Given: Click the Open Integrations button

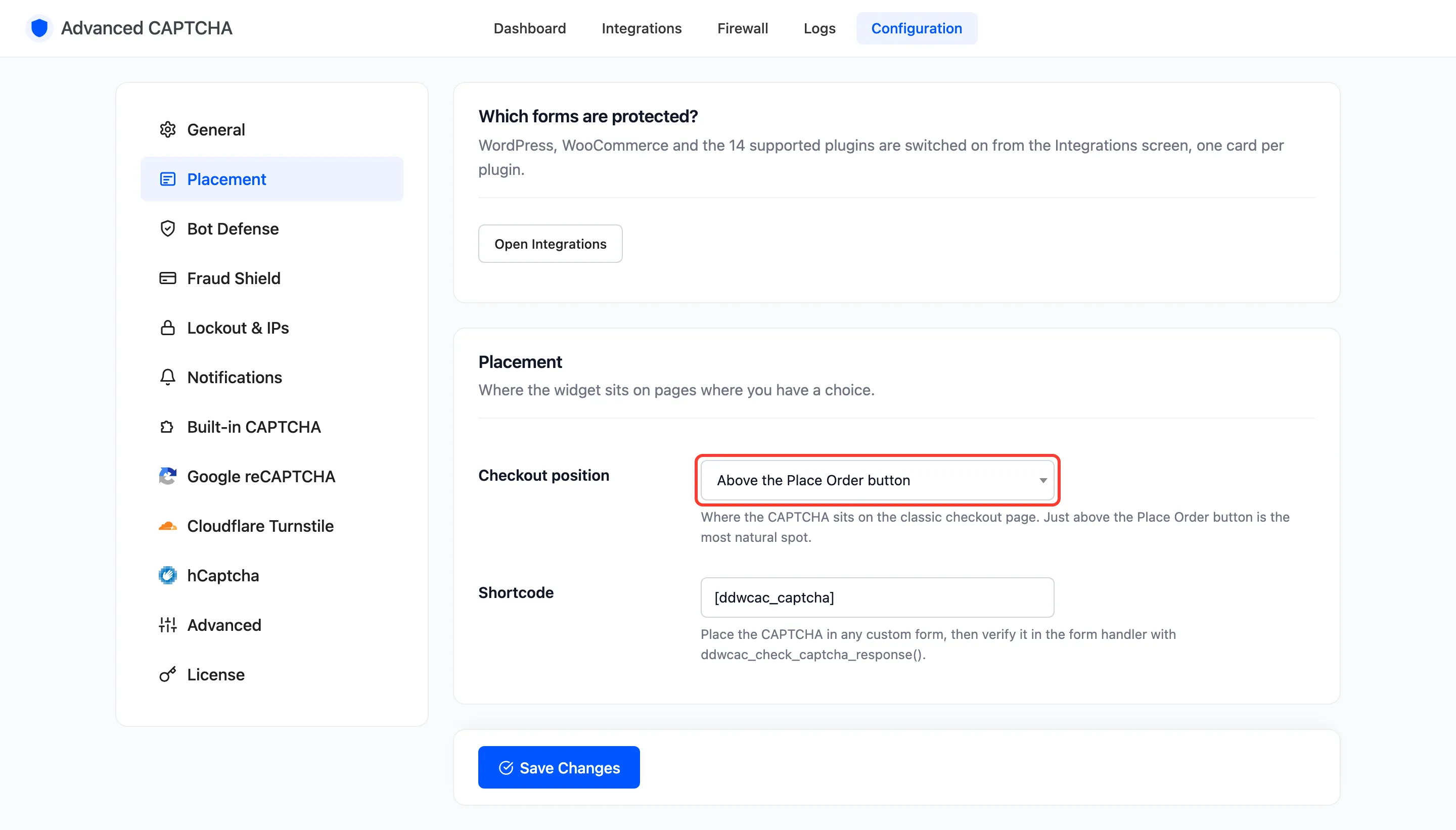Looking at the screenshot, I should point(550,244).
